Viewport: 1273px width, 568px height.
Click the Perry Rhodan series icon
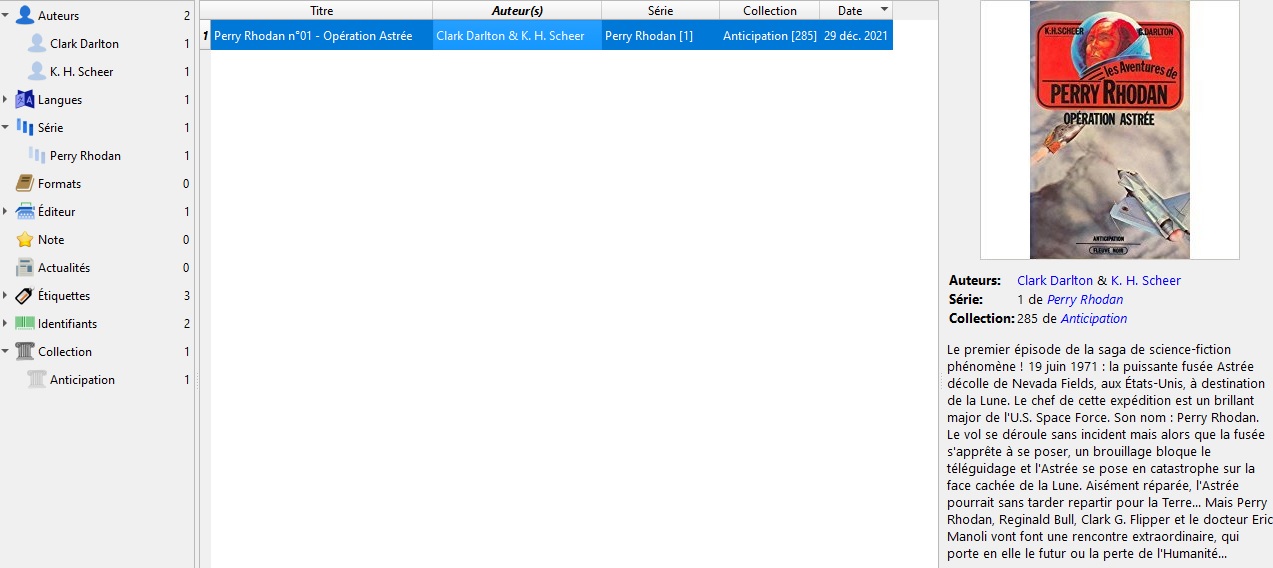(x=37, y=155)
